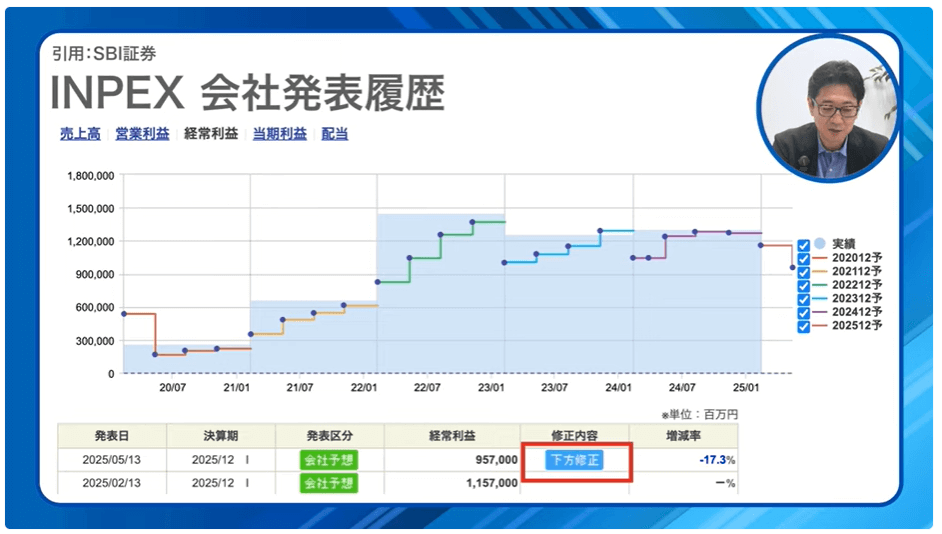
Task: Click the 下方修正 badge
Action: click(x=574, y=460)
